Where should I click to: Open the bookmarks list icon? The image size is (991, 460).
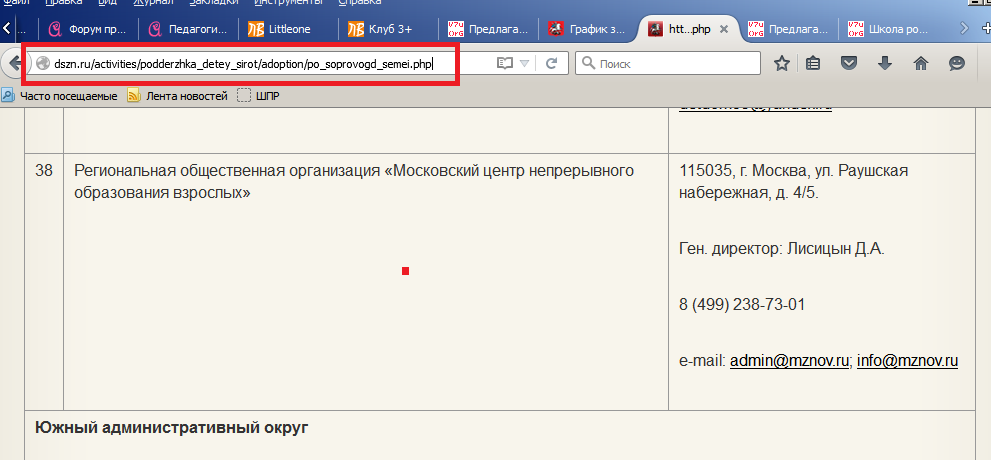pyautogui.click(x=814, y=64)
